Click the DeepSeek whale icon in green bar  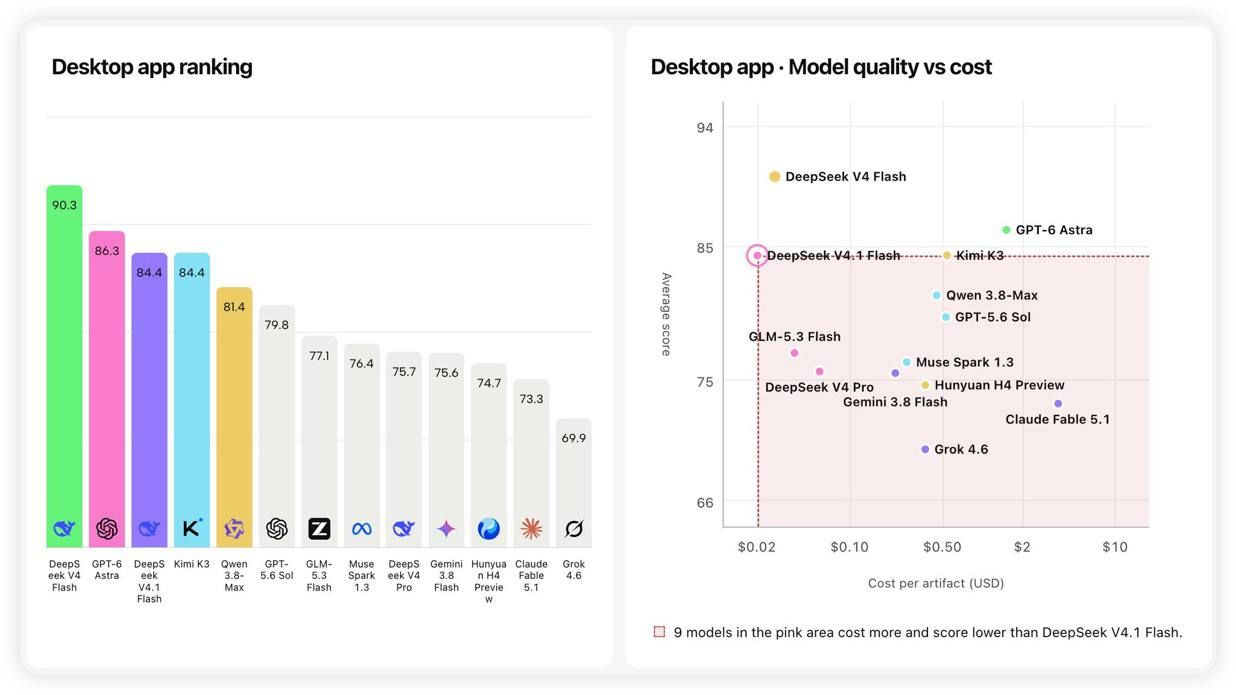(64, 529)
